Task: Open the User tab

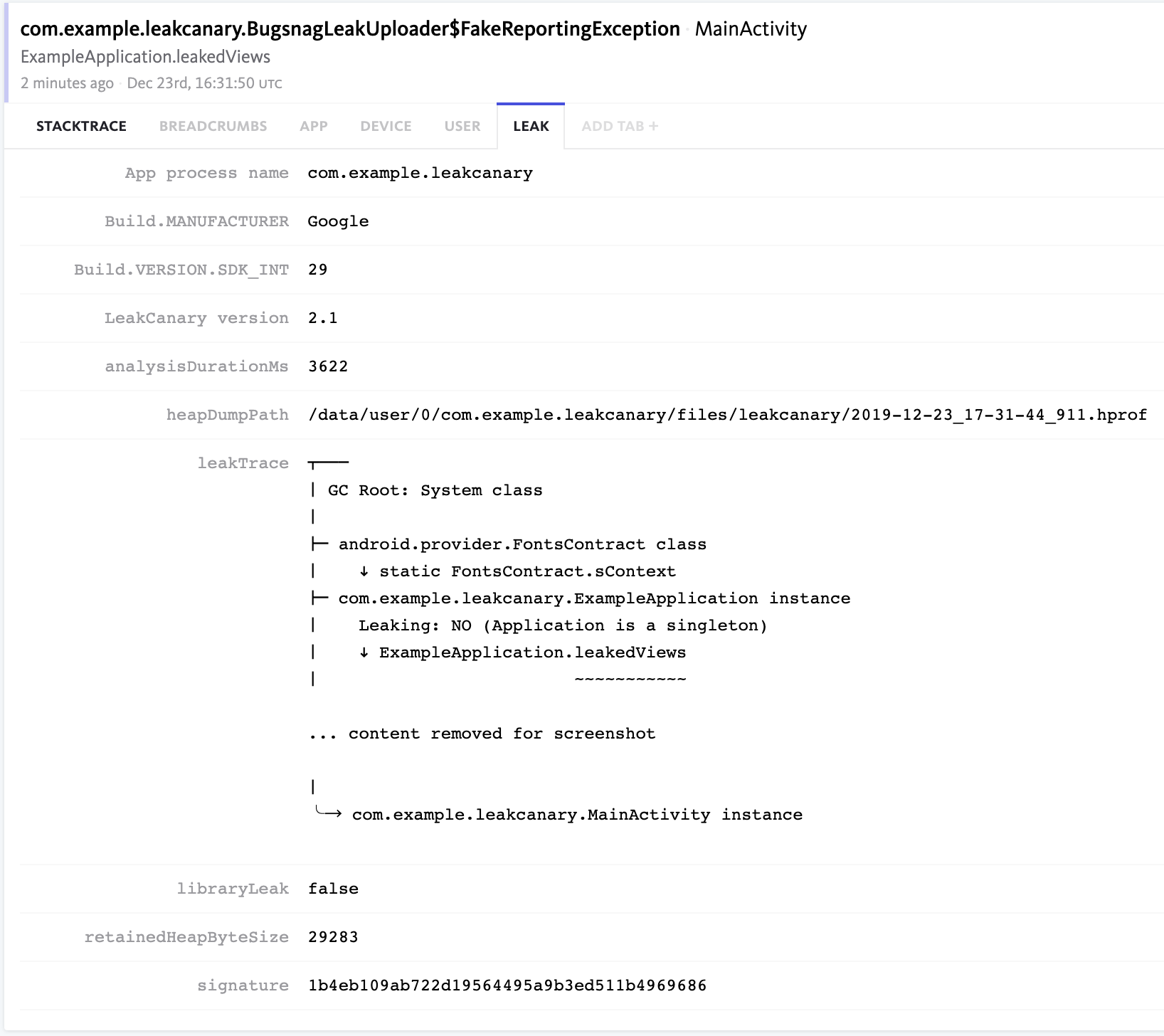Action: pyautogui.click(x=462, y=126)
